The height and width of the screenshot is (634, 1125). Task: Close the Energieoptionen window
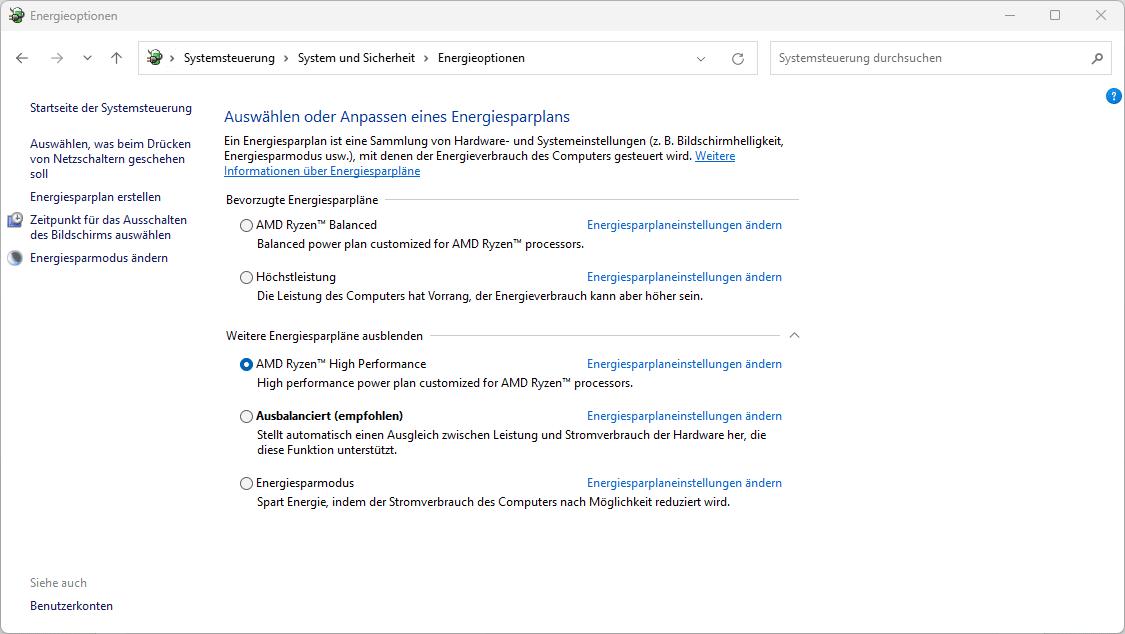point(1101,15)
